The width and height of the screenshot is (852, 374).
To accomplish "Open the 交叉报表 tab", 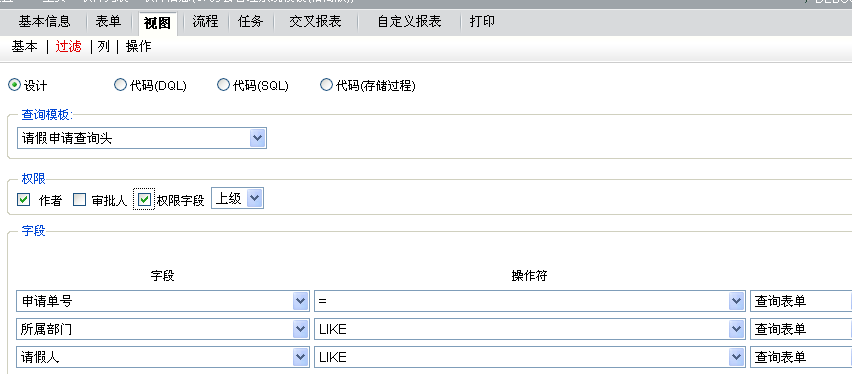I will 315,22.
